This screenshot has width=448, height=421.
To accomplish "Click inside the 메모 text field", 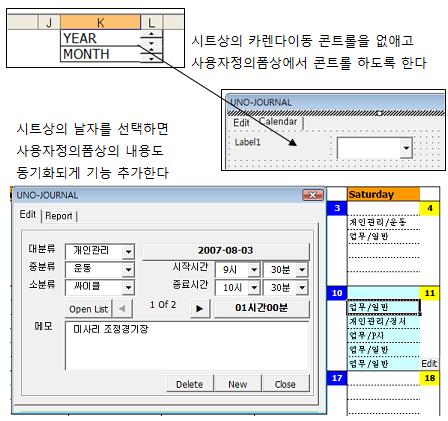I will (187, 345).
